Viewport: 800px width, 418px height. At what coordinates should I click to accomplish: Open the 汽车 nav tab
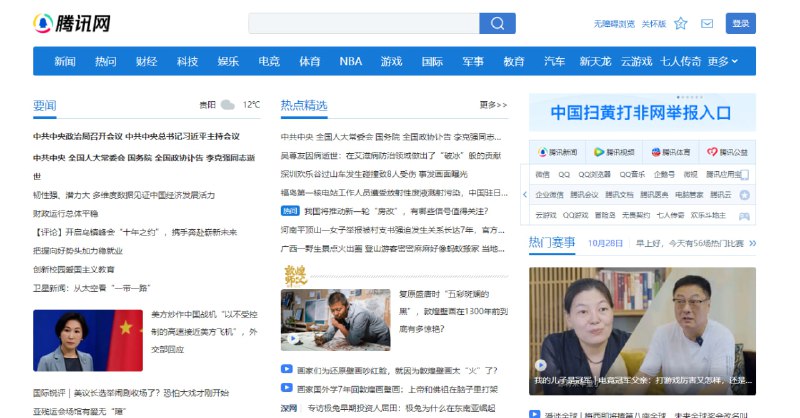click(555, 61)
